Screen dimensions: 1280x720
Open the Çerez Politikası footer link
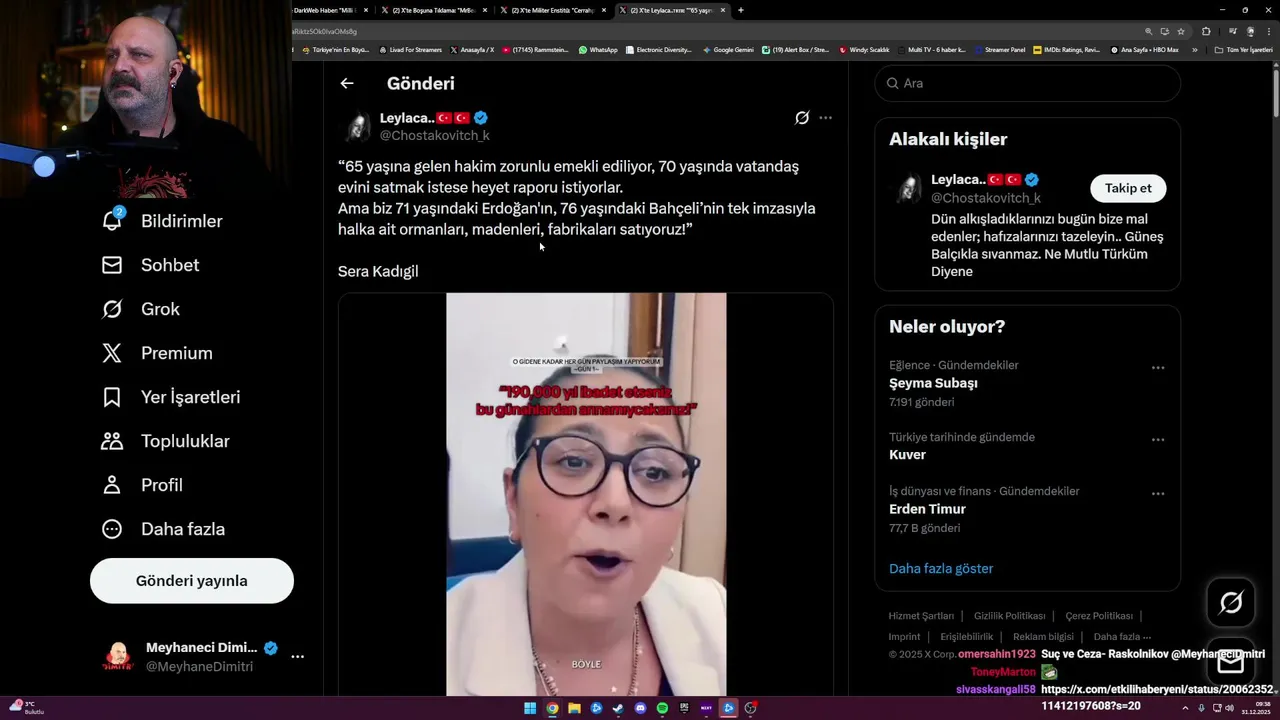point(1099,616)
